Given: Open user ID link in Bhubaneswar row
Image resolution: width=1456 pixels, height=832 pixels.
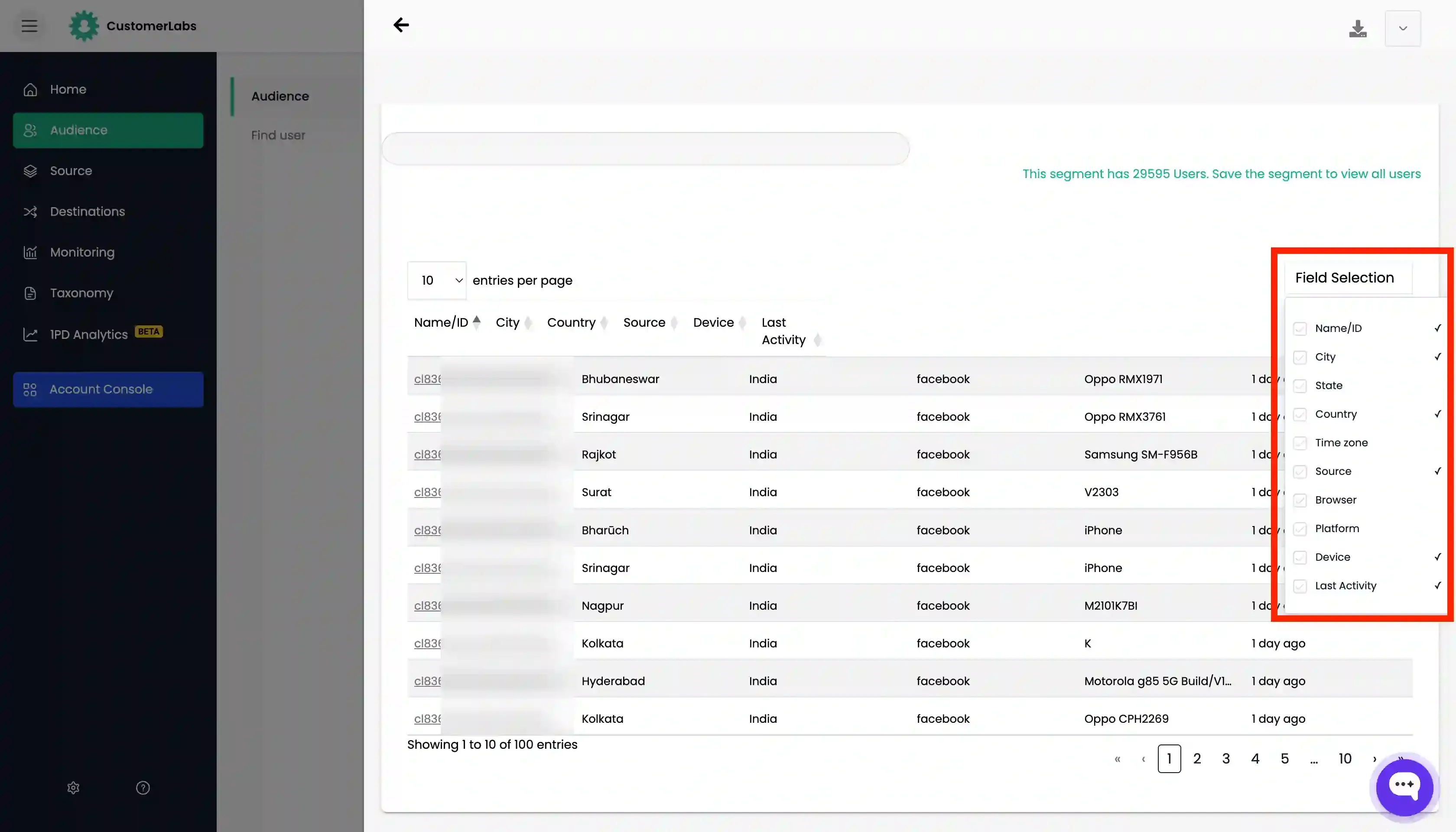Looking at the screenshot, I should pyautogui.click(x=427, y=379).
